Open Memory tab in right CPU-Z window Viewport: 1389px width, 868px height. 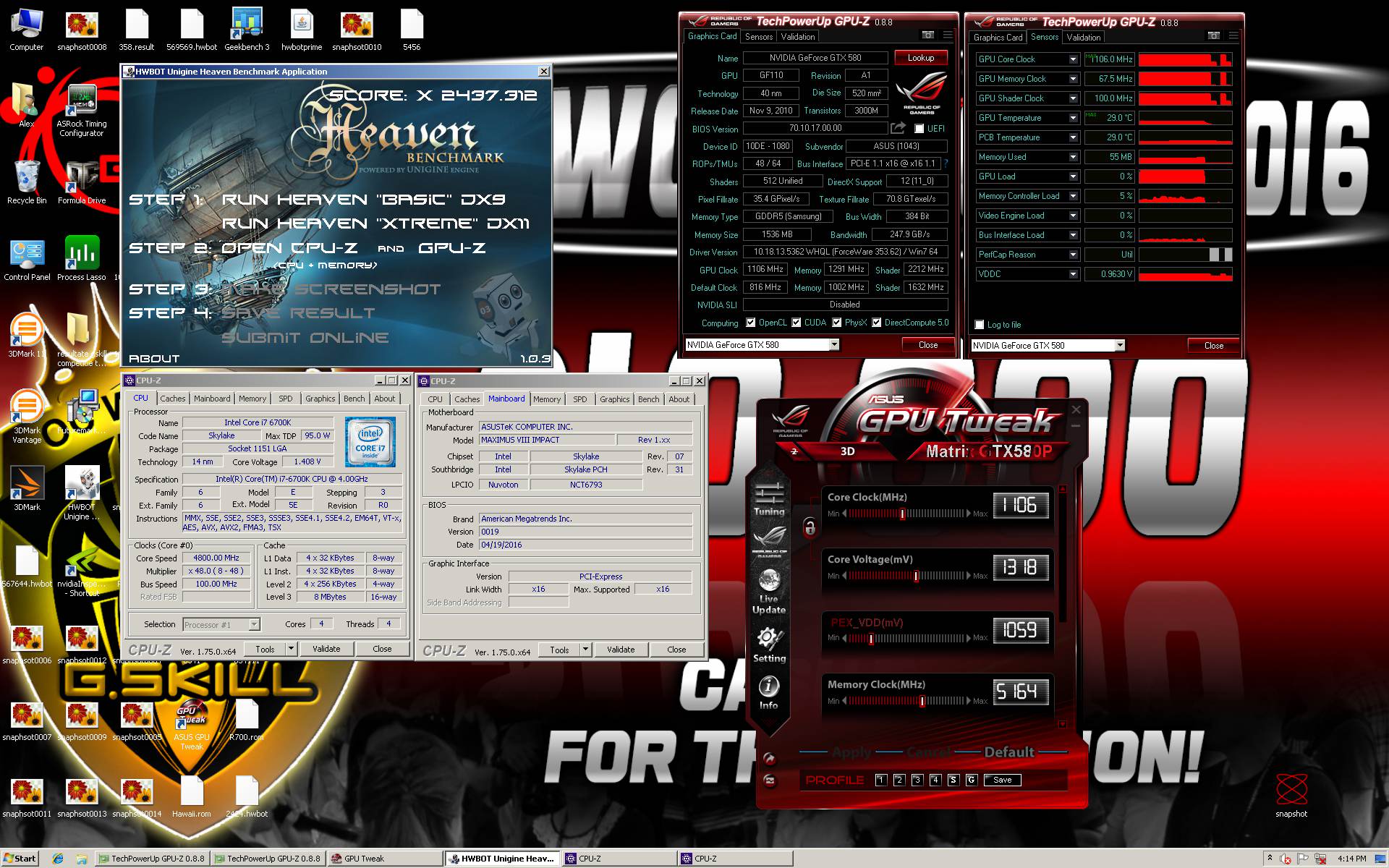click(x=547, y=399)
